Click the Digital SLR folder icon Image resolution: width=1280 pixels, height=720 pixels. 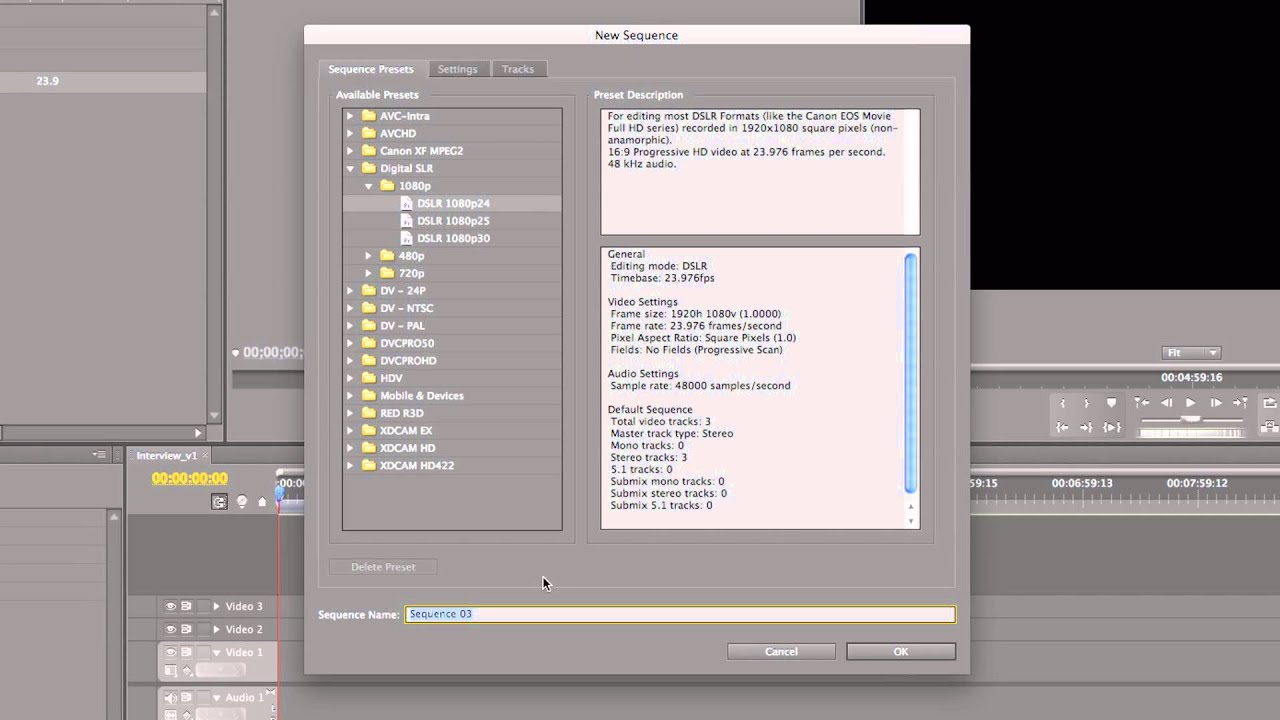pos(369,168)
